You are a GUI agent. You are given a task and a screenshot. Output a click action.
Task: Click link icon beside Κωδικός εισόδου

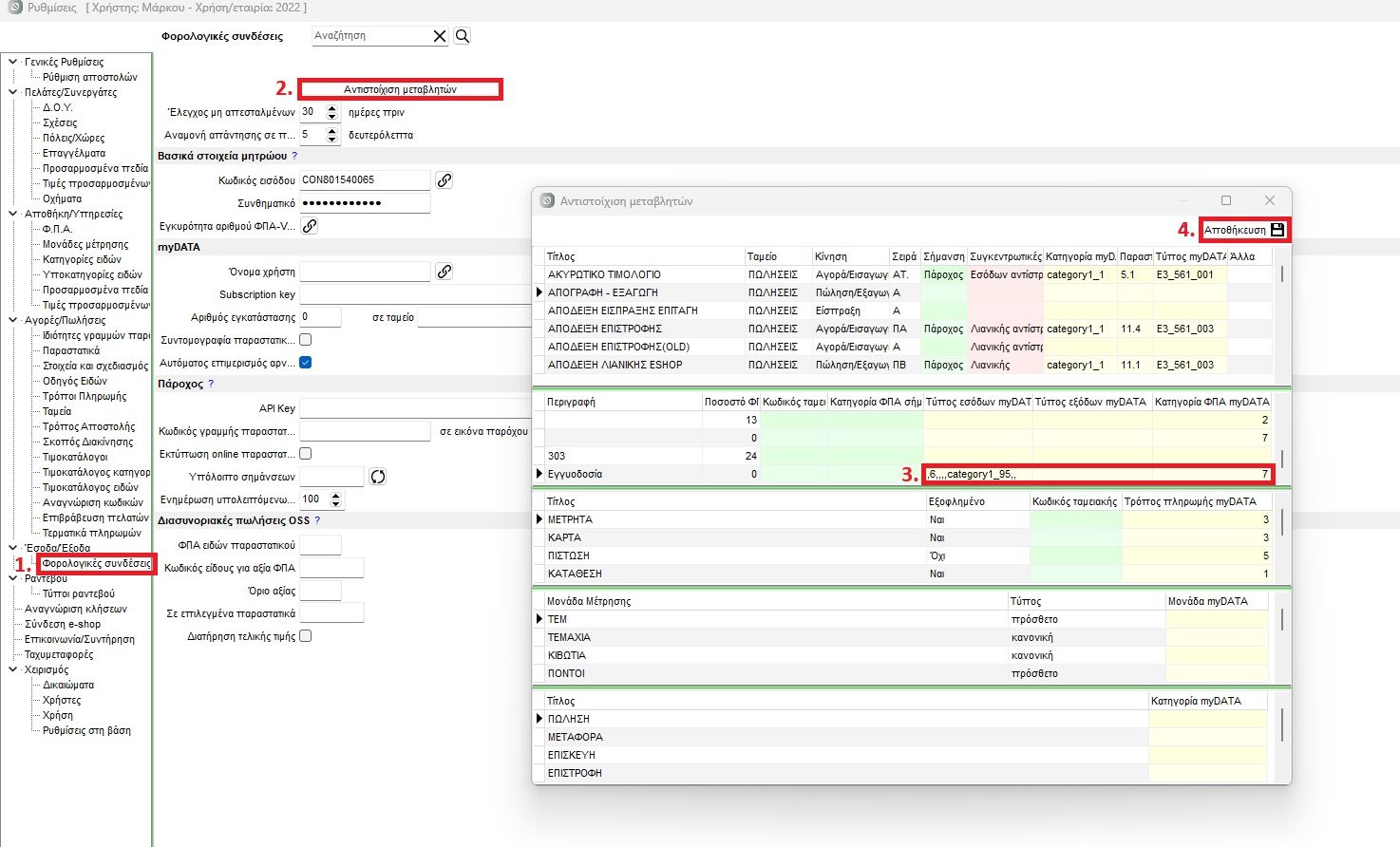point(444,180)
